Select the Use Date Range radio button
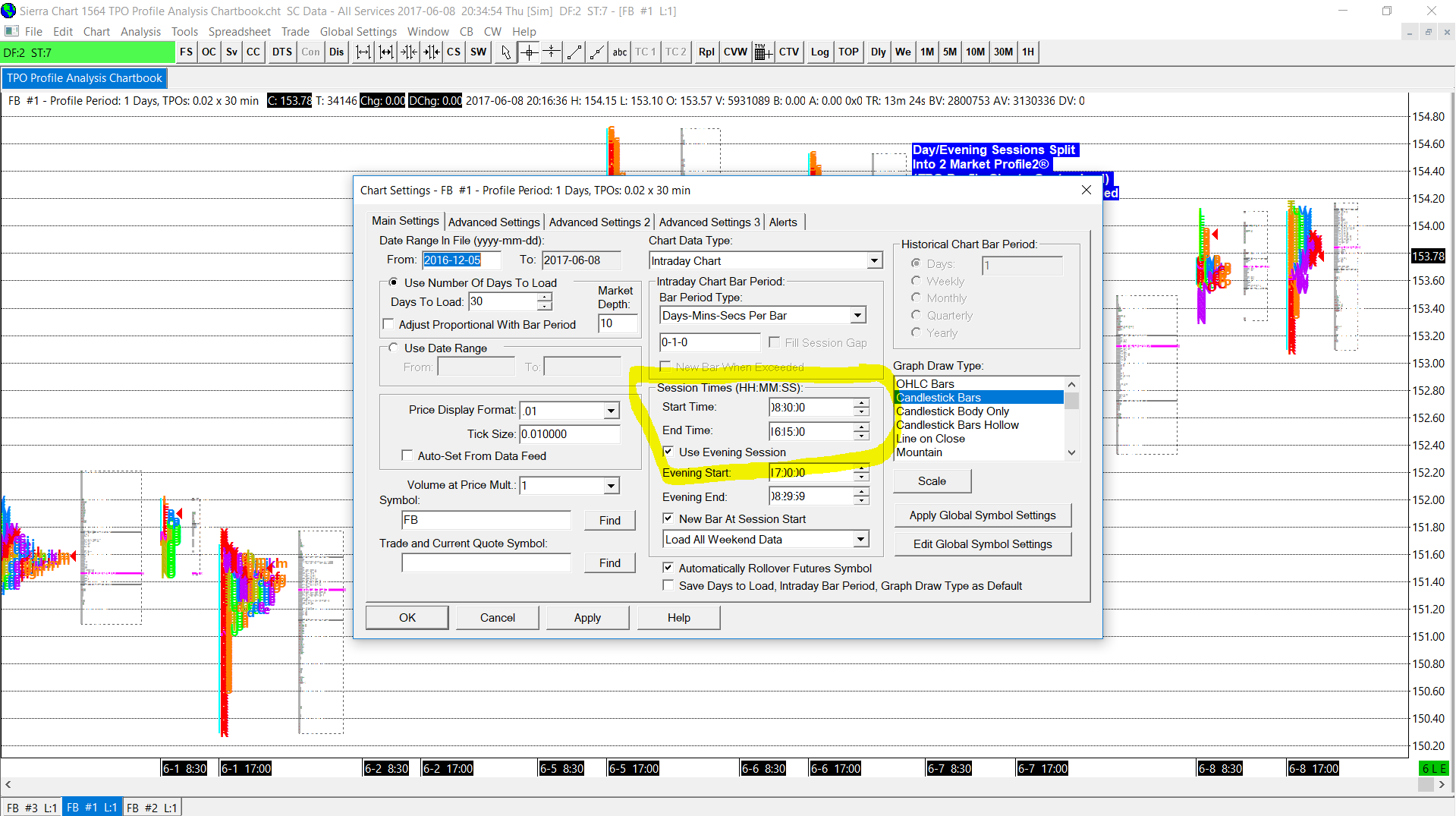Image resolution: width=1456 pixels, height=816 pixels. (393, 348)
